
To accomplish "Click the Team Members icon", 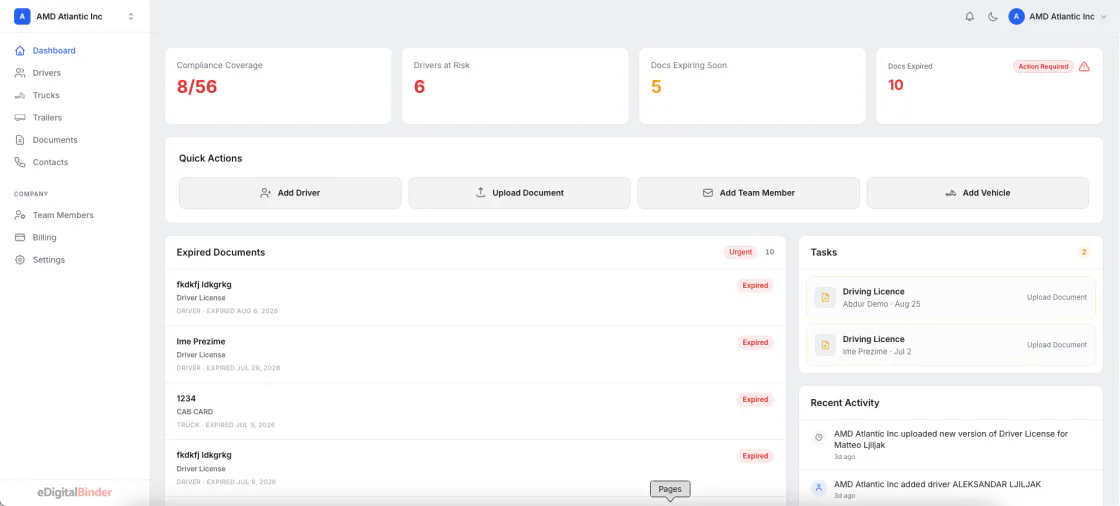I will (20, 215).
